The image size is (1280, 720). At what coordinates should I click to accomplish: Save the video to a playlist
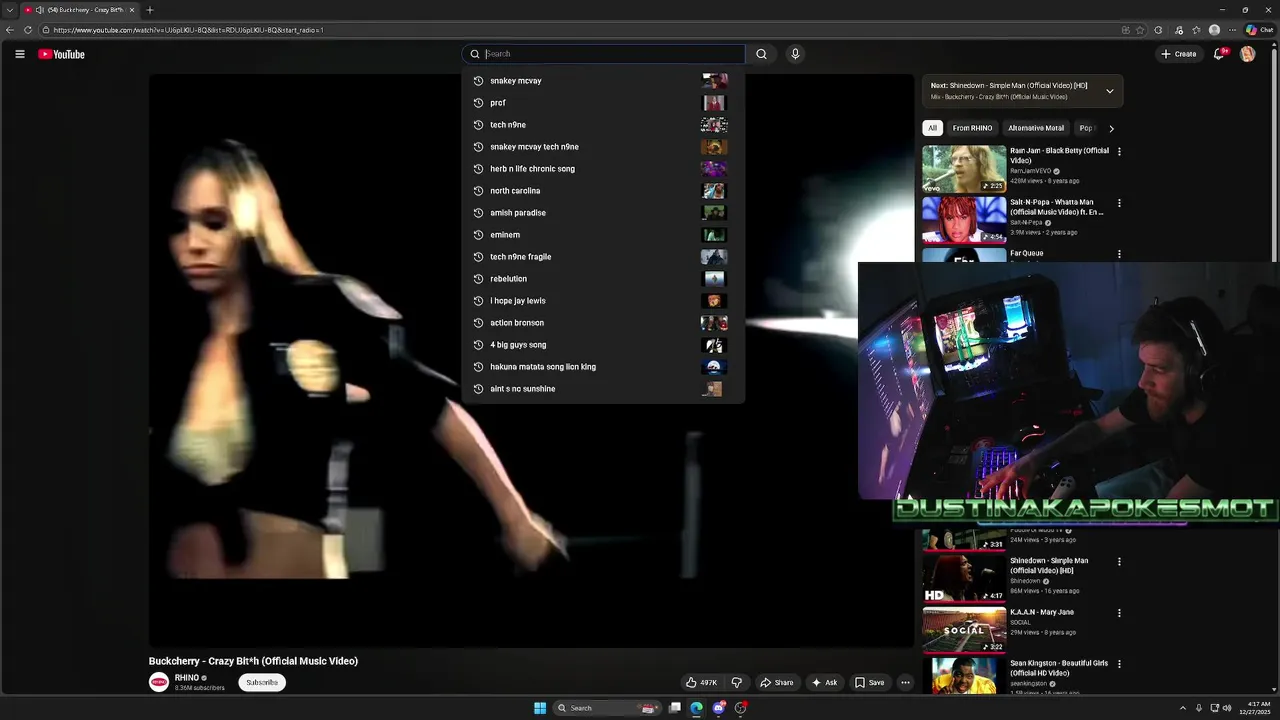point(869,682)
